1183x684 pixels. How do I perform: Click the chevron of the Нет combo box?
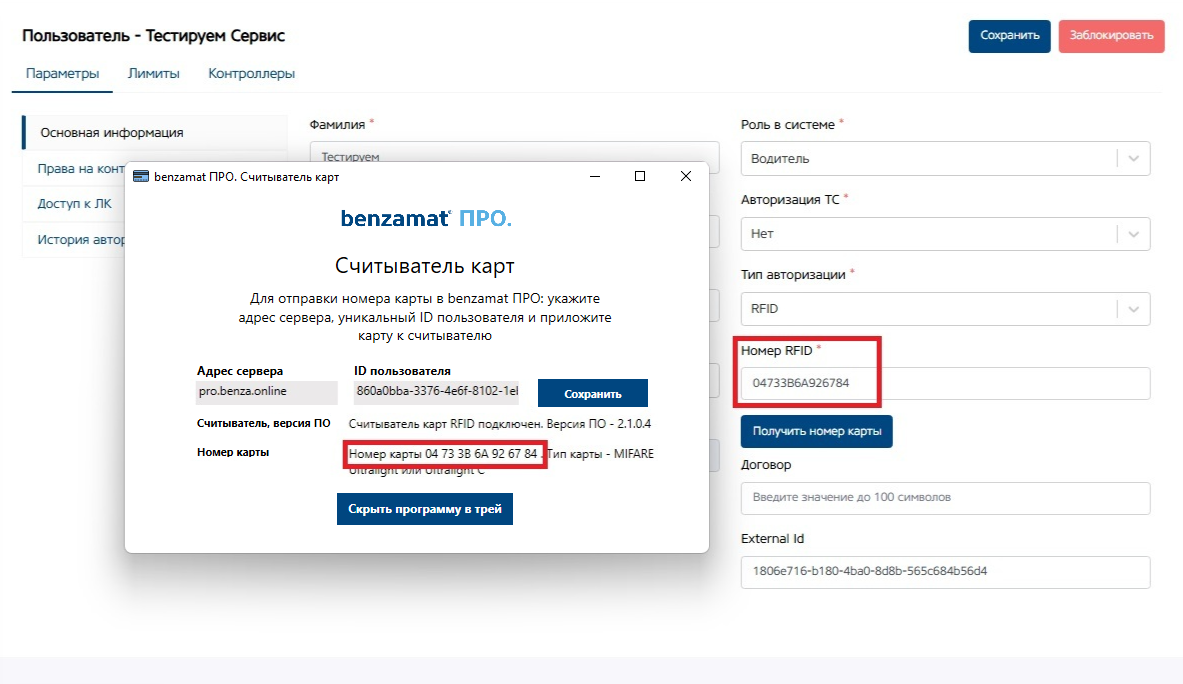[x=1133, y=234]
